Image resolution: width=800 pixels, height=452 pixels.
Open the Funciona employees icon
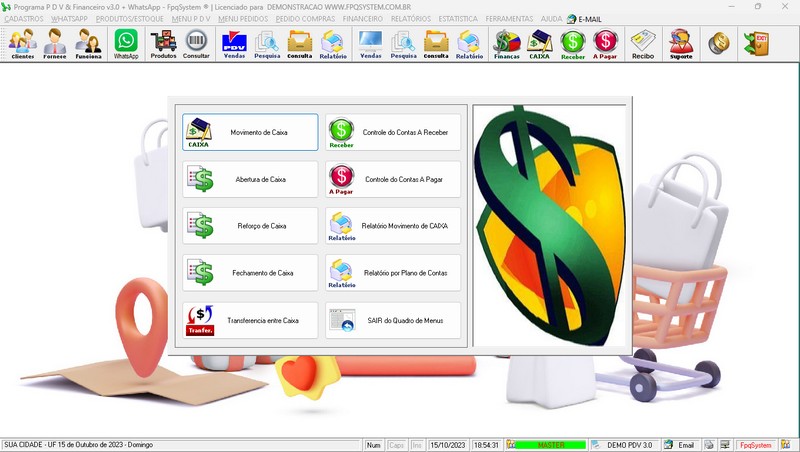click(x=88, y=44)
